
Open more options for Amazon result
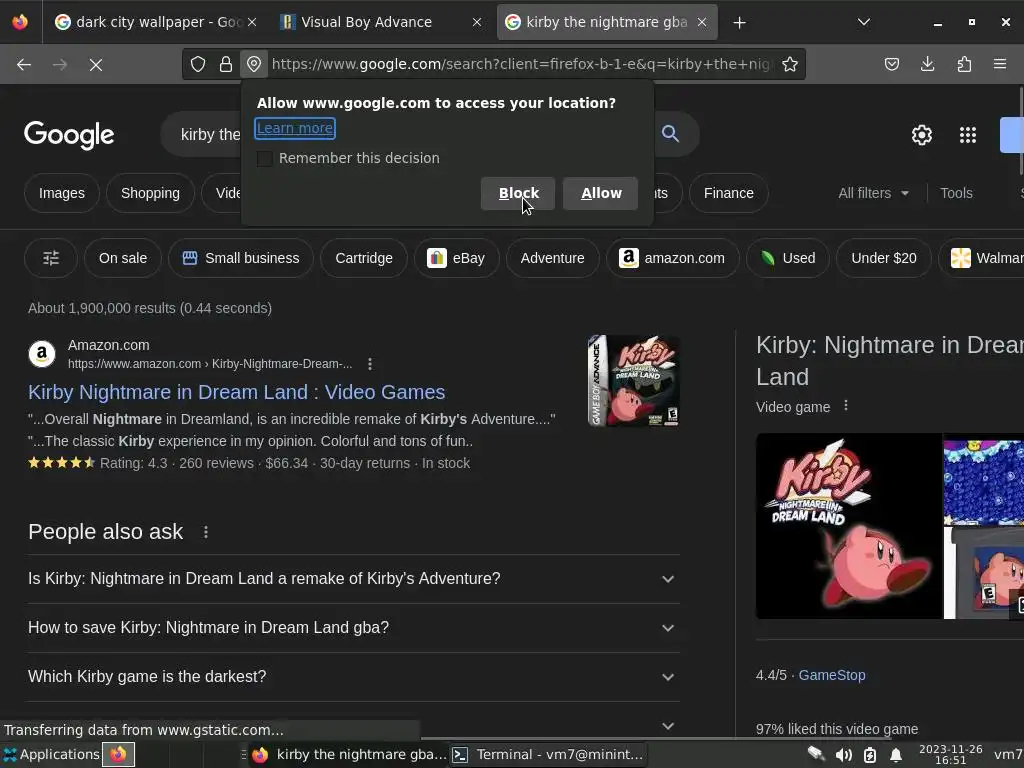370,364
